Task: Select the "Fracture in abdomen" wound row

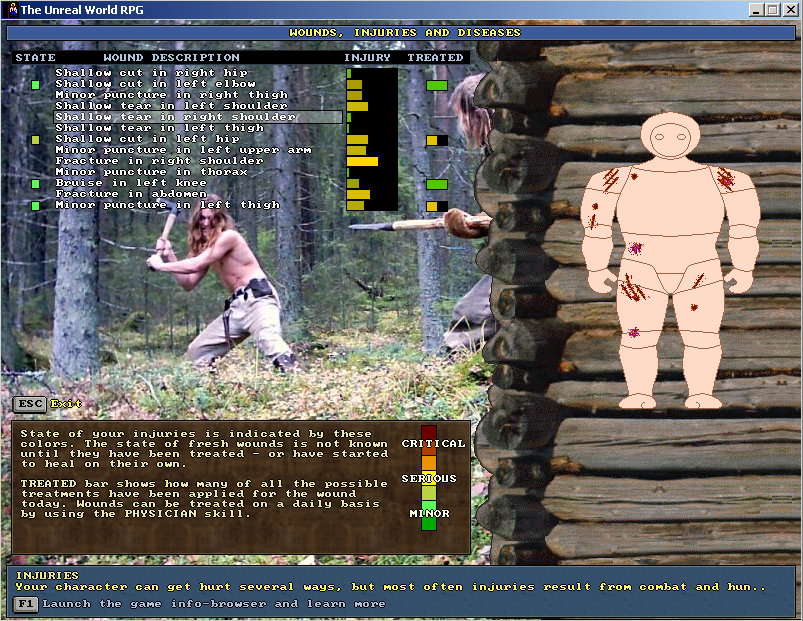Action: [131, 194]
